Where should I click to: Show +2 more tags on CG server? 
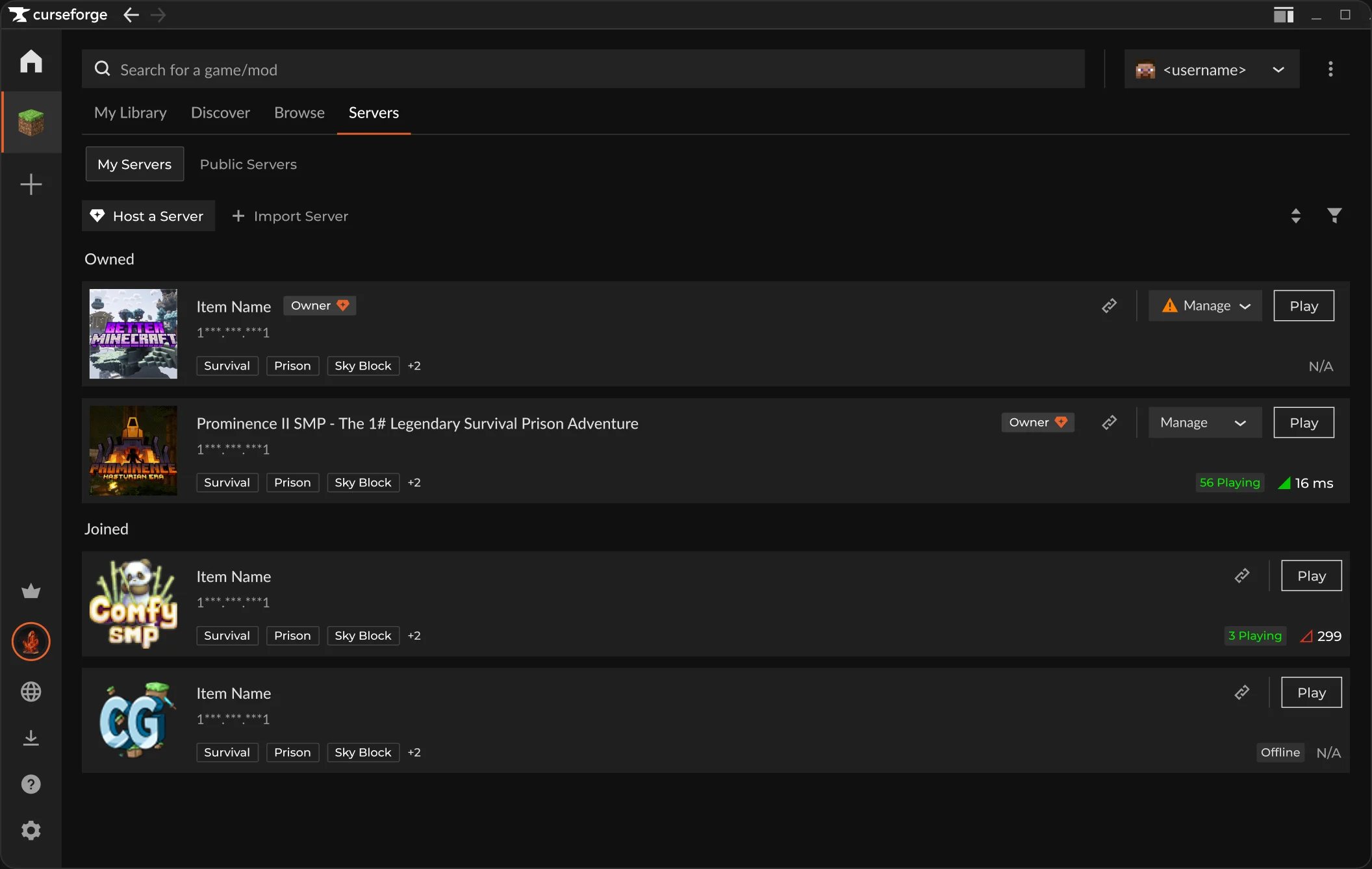414,753
